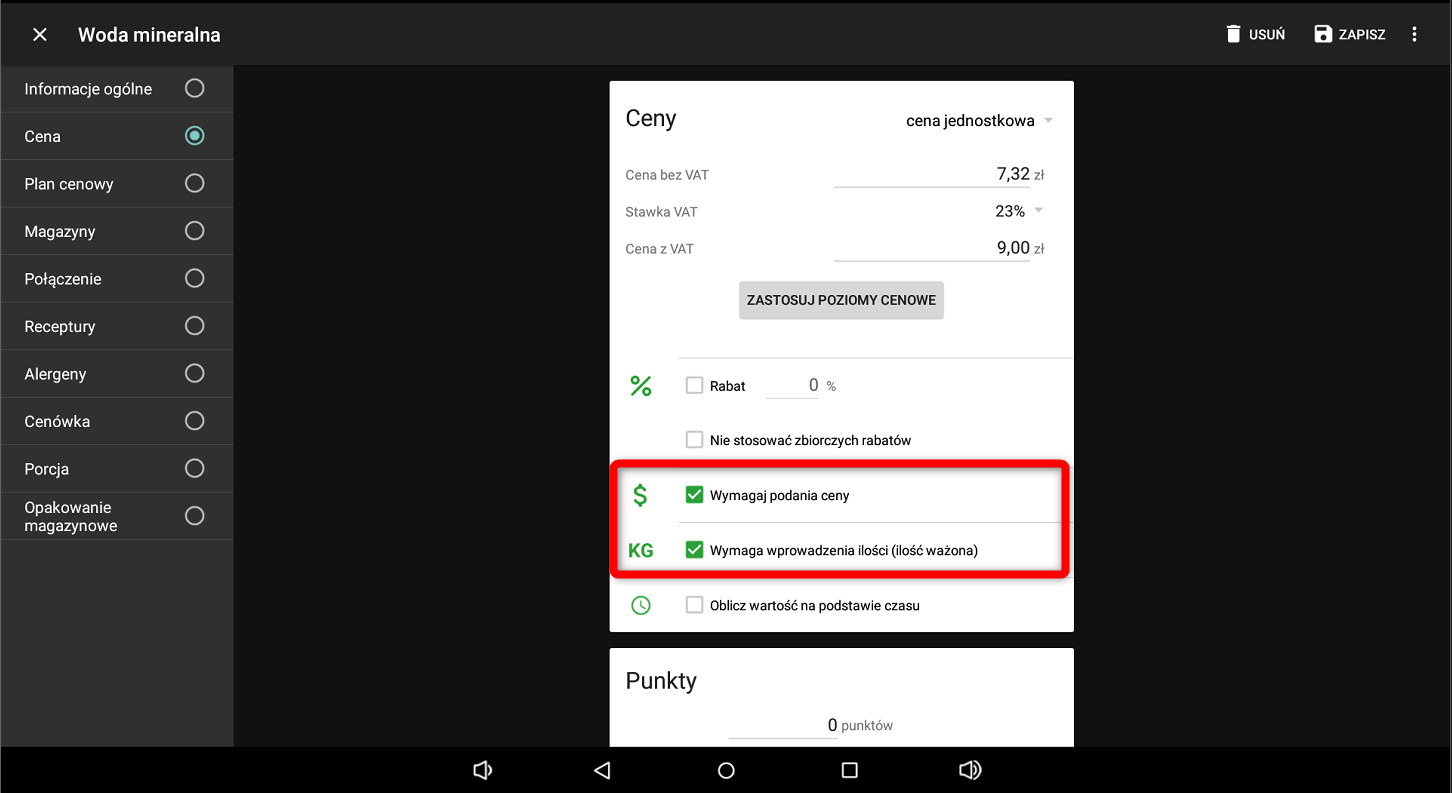Click the Cena z VAT input field

(932, 248)
